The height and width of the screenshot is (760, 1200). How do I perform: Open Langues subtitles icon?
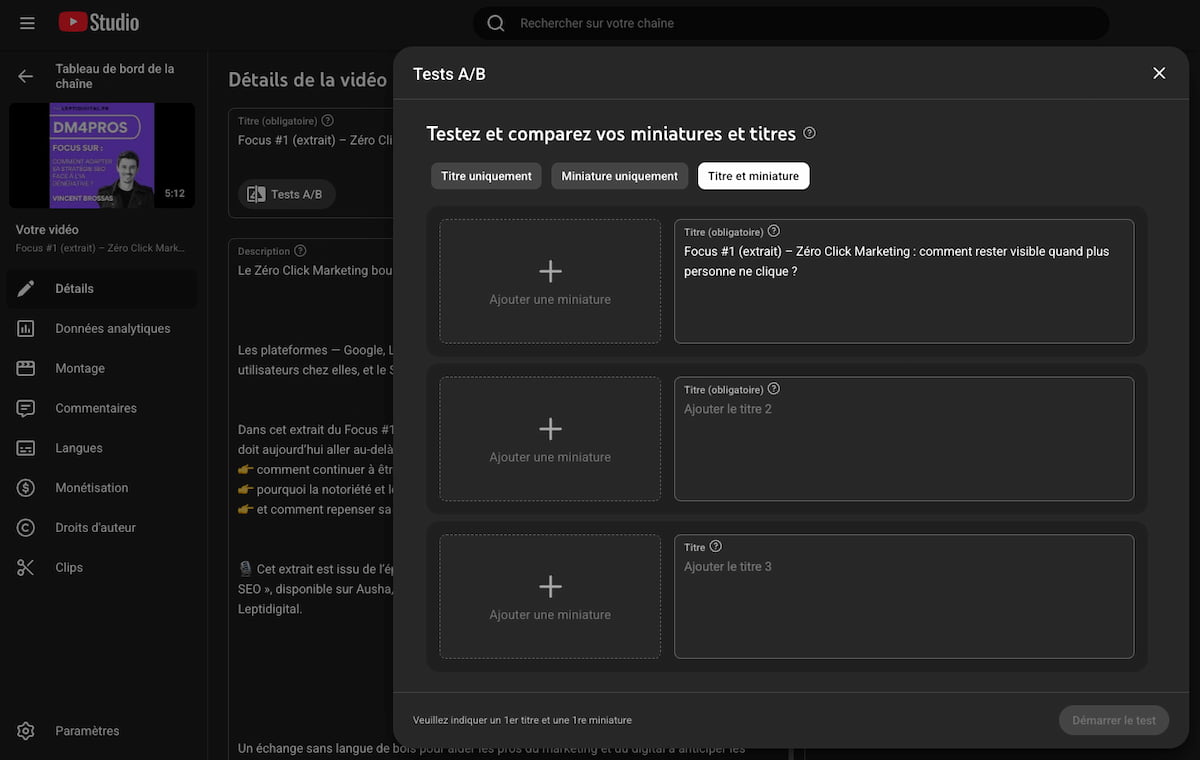tap(26, 448)
